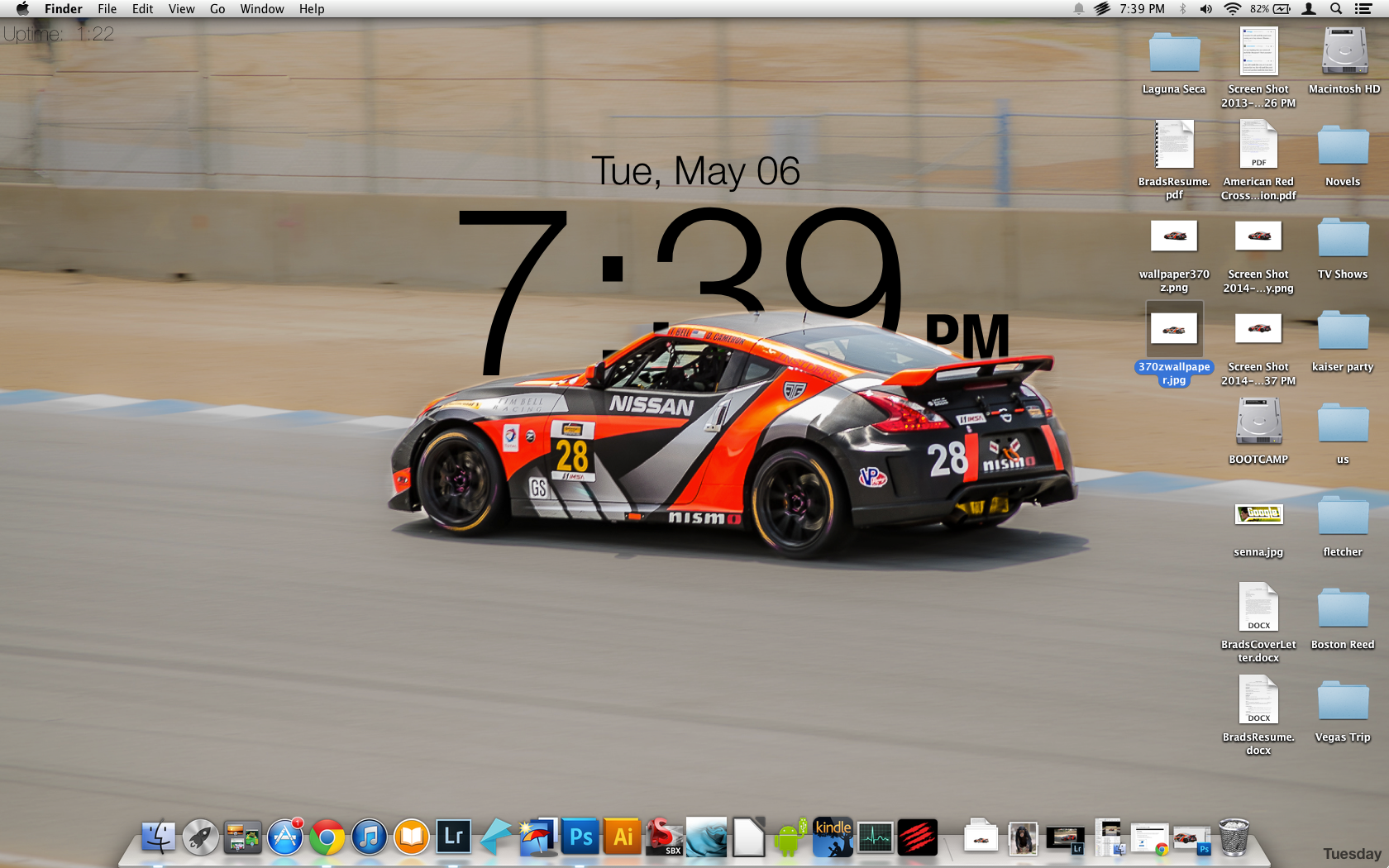Open Mission Control in the dock
The height and width of the screenshot is (868, 1389).
point(242,837)
